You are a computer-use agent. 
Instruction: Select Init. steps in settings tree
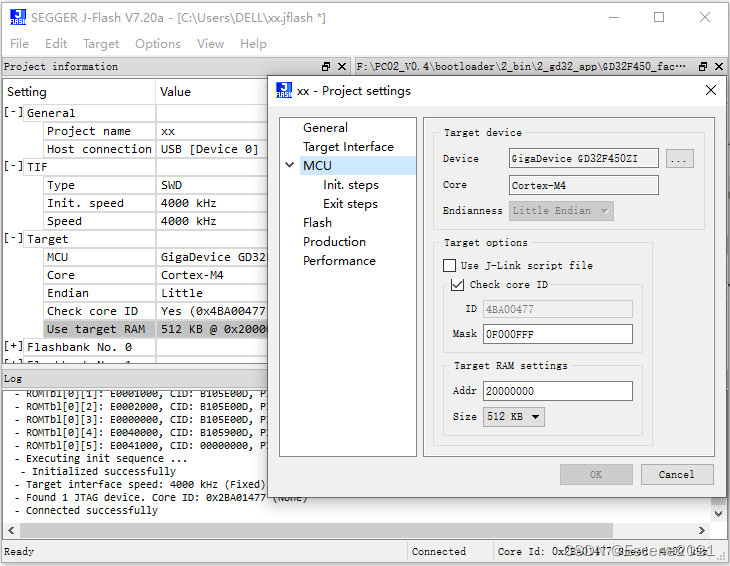[351, 185]
